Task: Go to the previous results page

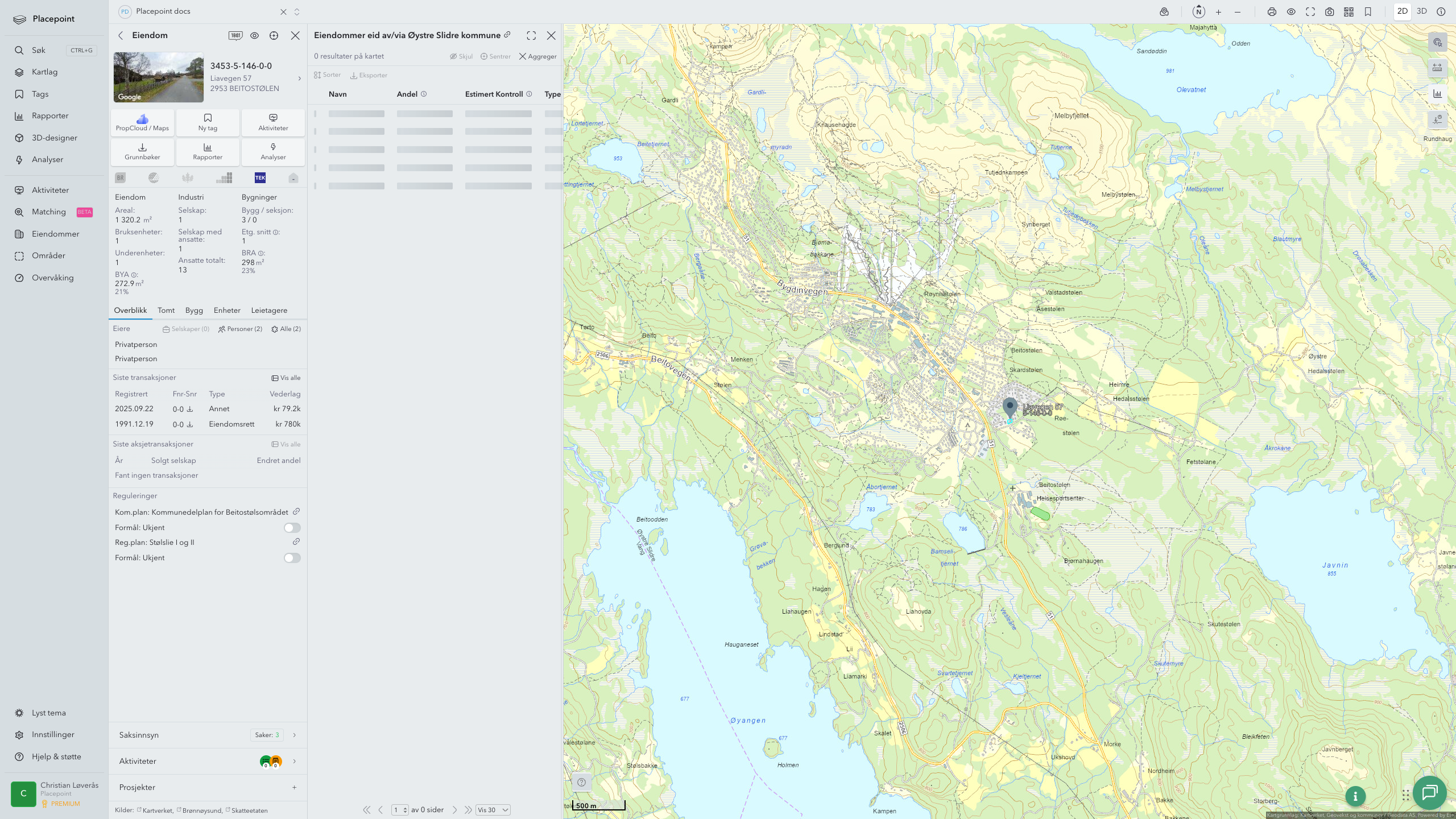Action: 380,810
